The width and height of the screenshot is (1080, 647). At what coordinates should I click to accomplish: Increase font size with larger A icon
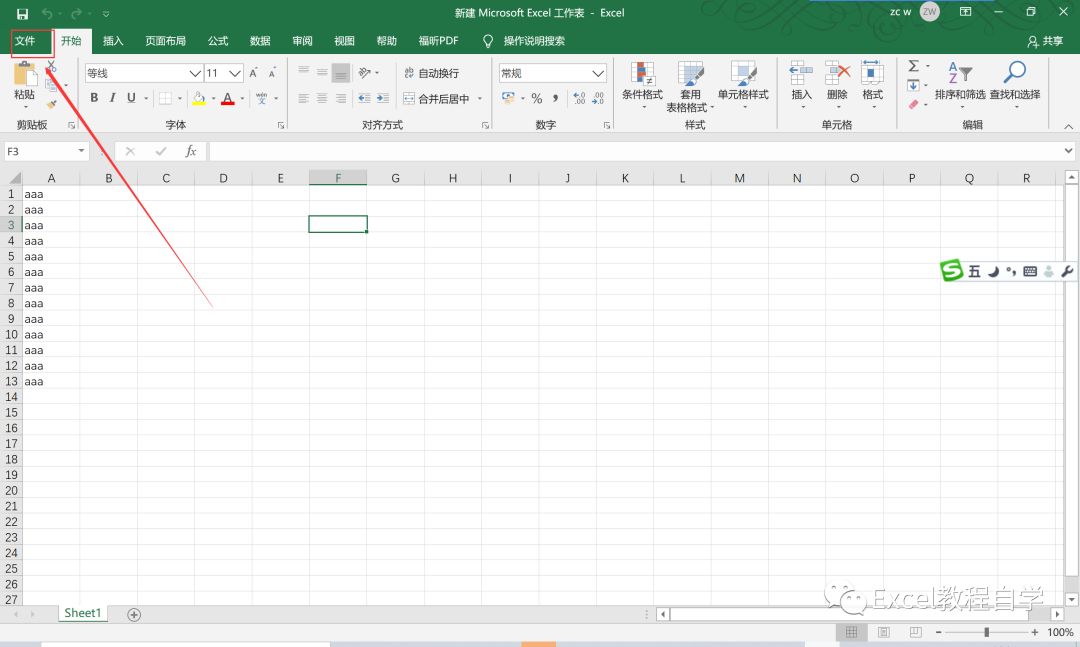(x=253, y=73)
